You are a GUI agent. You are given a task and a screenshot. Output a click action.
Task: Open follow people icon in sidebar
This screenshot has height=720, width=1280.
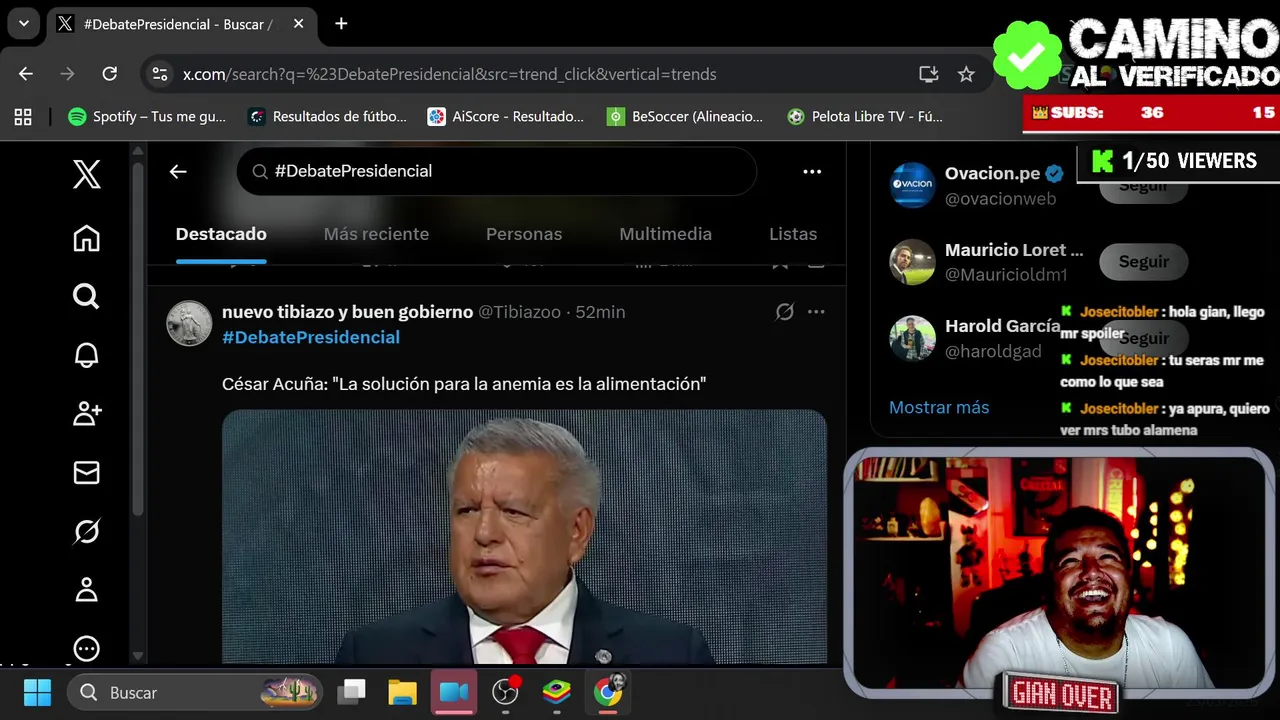pyautogui.click(x=87, y=413)
